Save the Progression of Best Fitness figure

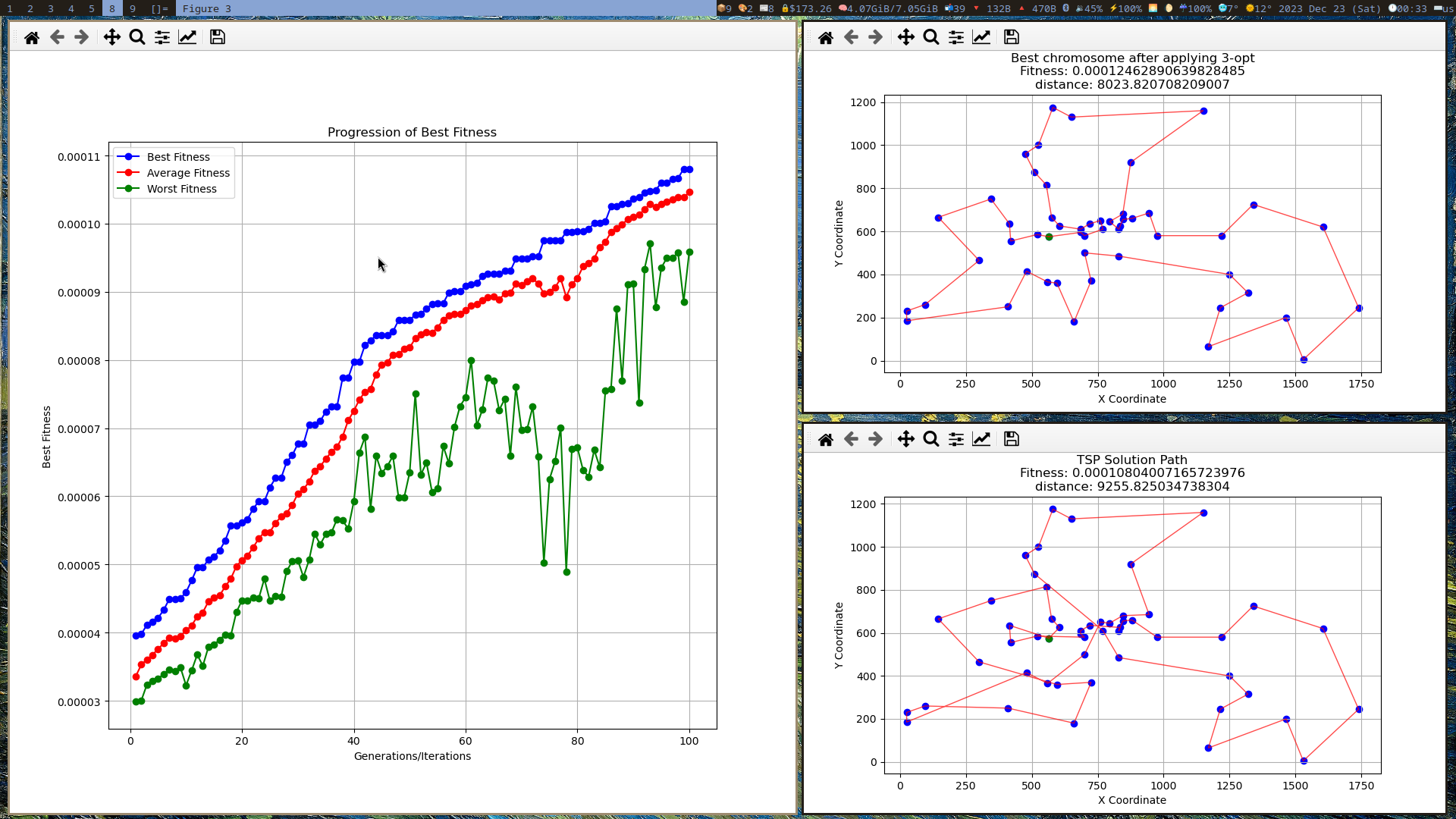[x=218, y=37]
